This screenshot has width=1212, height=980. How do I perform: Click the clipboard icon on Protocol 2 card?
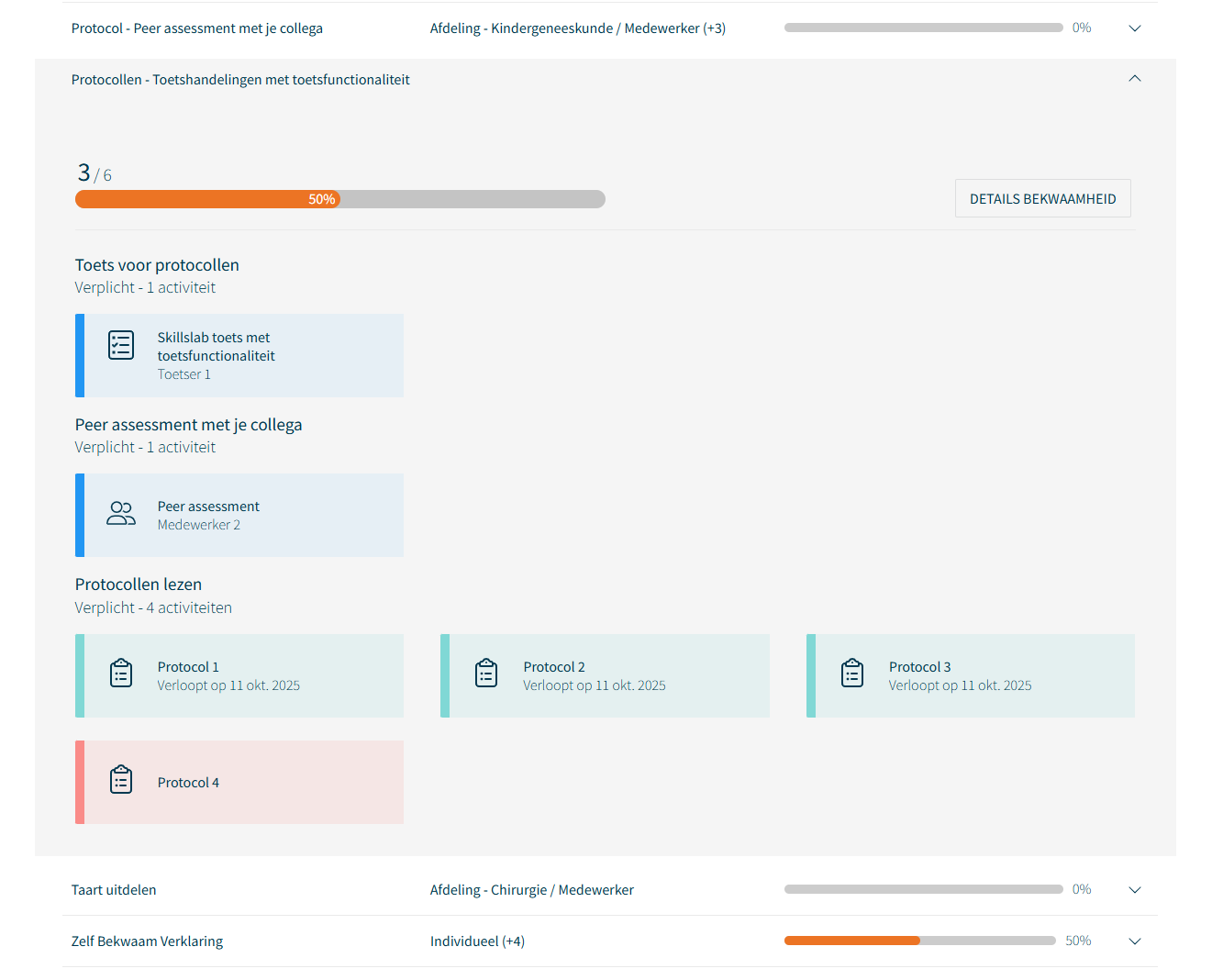click(486, 674)
